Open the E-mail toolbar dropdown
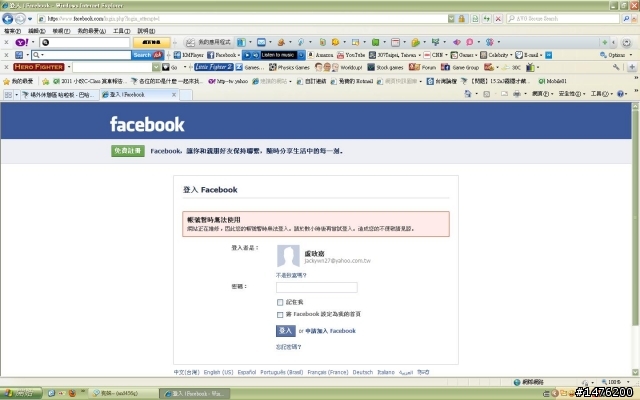The height and width of the screenshot is (400, 640). pos(541,55)
